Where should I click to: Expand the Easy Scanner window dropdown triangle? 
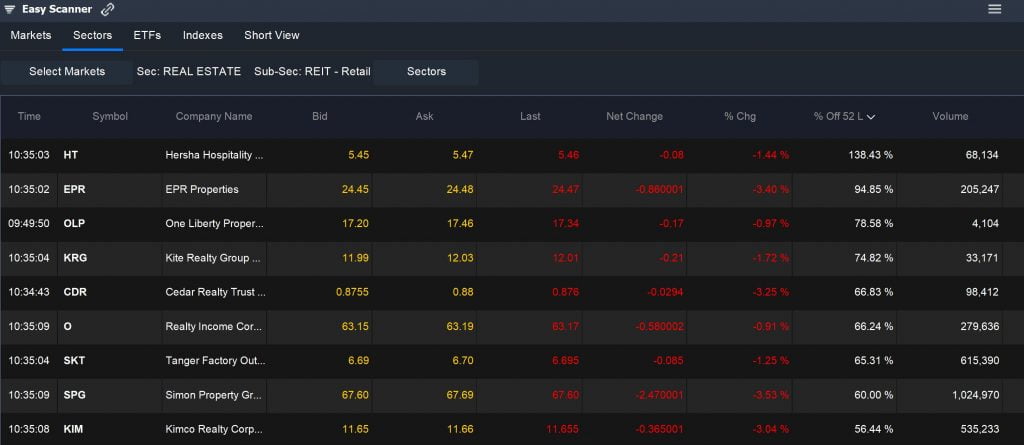[10, 9]
